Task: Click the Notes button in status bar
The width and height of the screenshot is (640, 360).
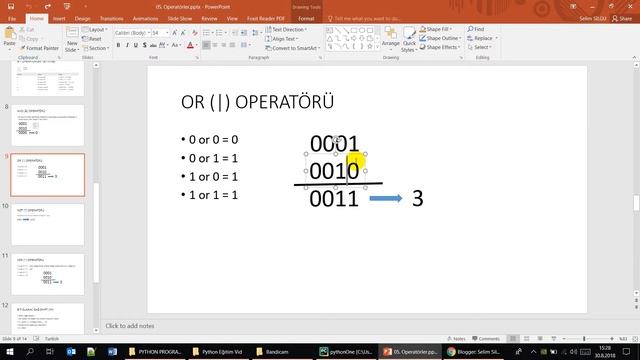Action: 456,339
